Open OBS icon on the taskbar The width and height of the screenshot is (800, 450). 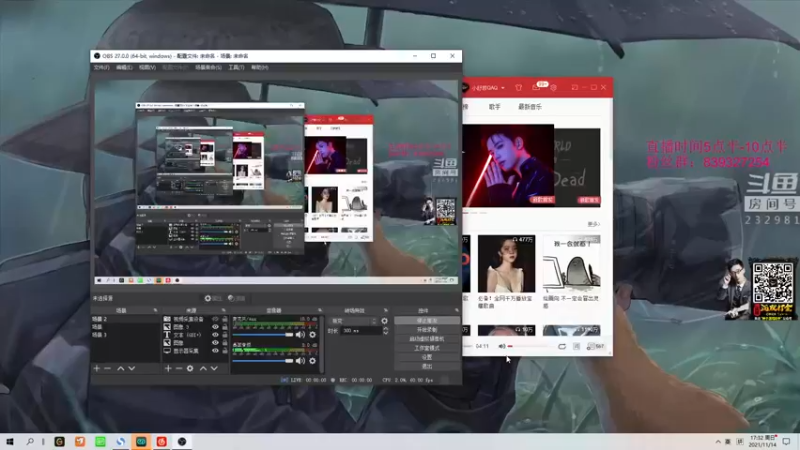click(182, 441)
